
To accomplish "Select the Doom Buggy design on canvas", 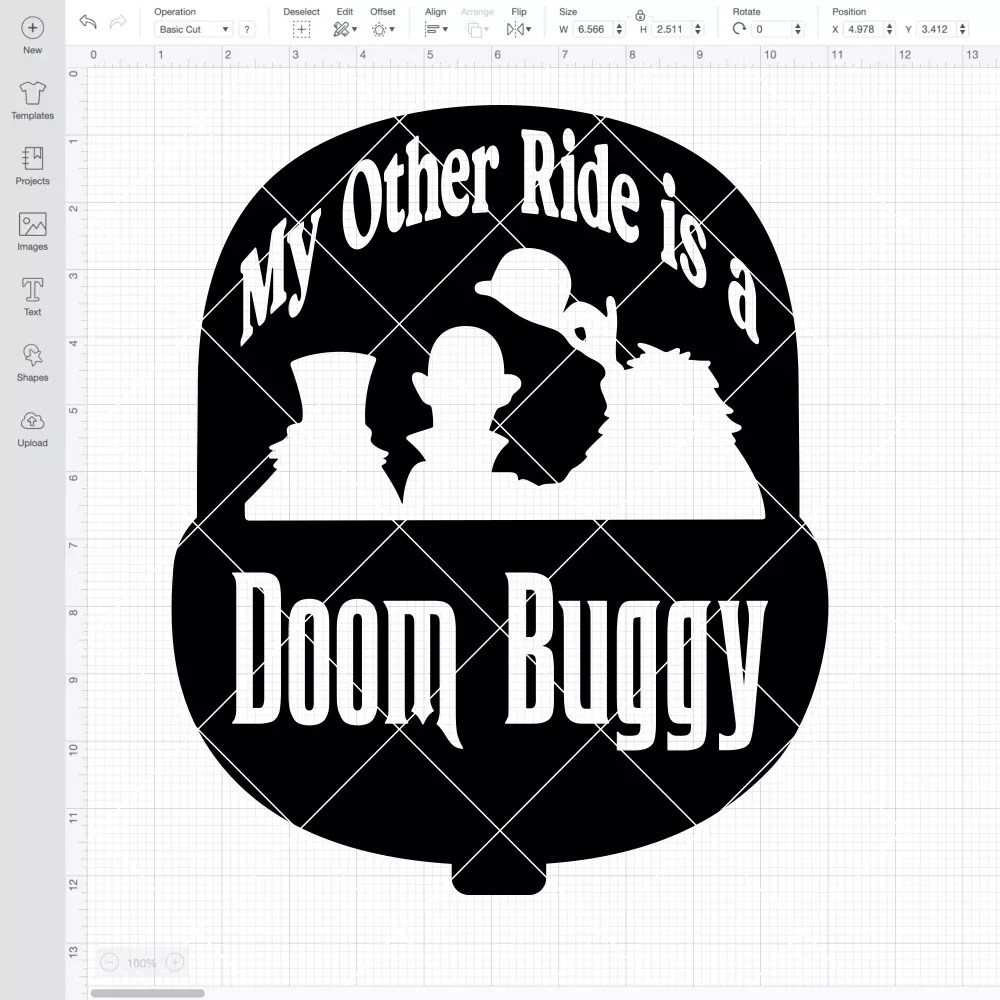I will pos(499,499).
